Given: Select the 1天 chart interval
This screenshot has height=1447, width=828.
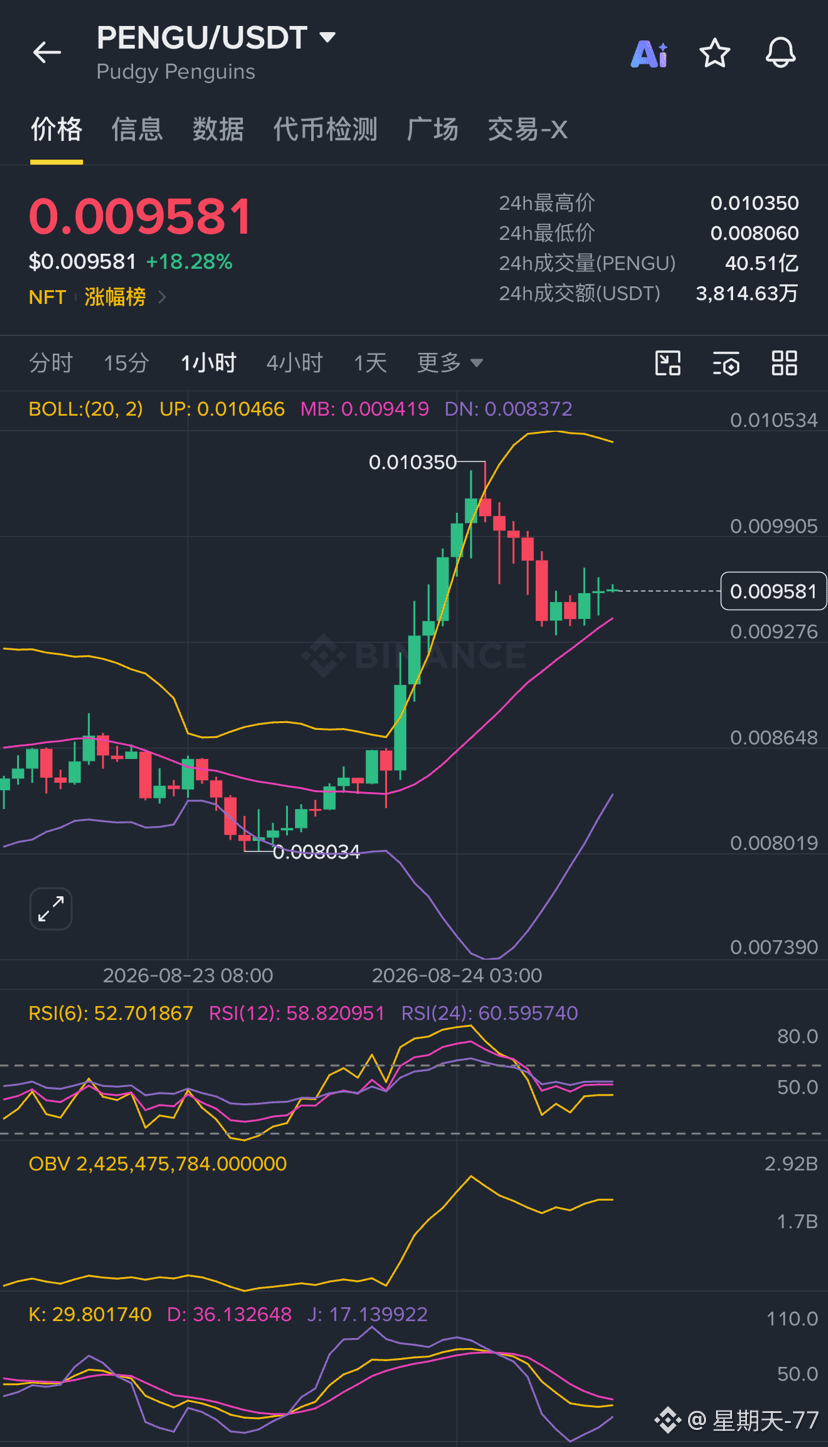Looking at the screenshot, I should tap(370, 362).
